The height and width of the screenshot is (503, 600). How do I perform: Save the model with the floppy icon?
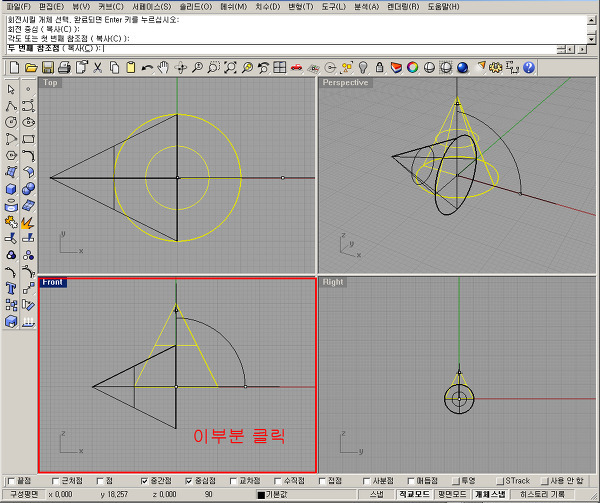pos(47,68)
